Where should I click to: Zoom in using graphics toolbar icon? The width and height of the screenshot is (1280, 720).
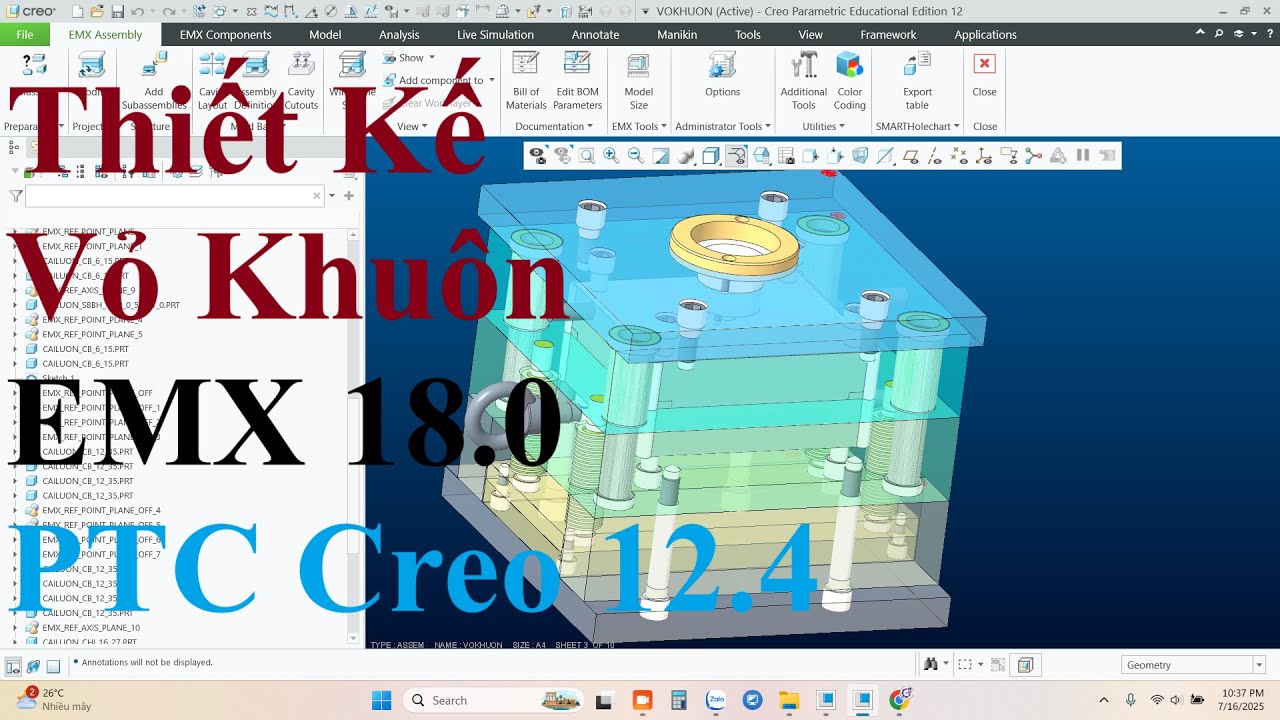pyautogui.click(x=610, y=156)
